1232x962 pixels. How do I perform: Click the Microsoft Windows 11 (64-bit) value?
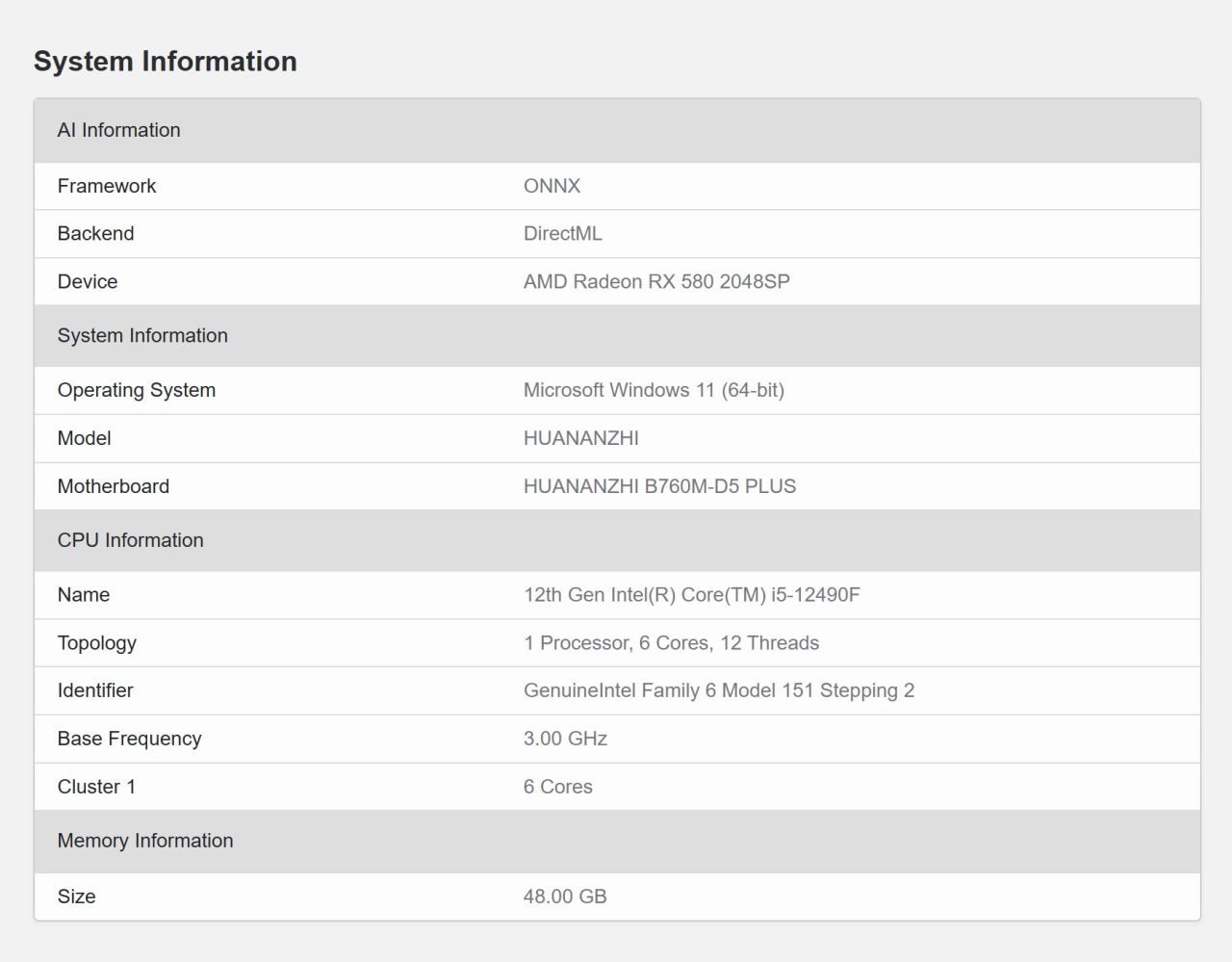pyautogui.click(x=654, y=390)
